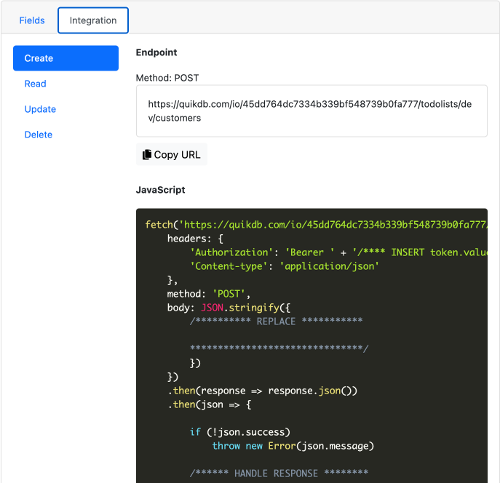Click the JavaScript heading
The width and height of the screenshot is (500, 483).
tap(160, 190)
